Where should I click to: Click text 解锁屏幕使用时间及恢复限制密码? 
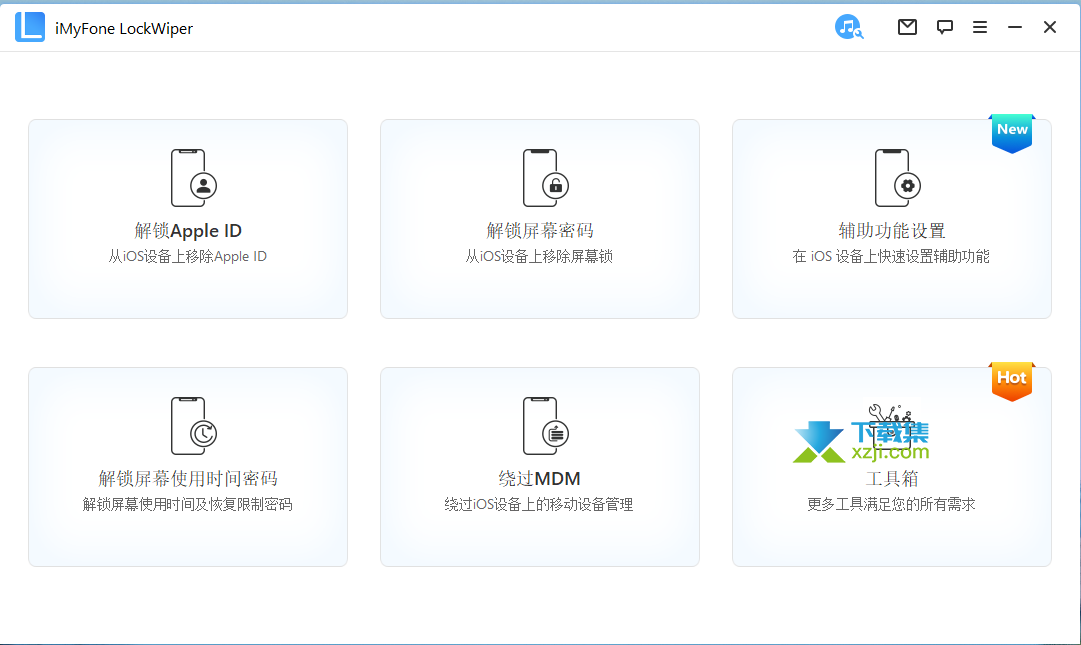coord(188,504)
